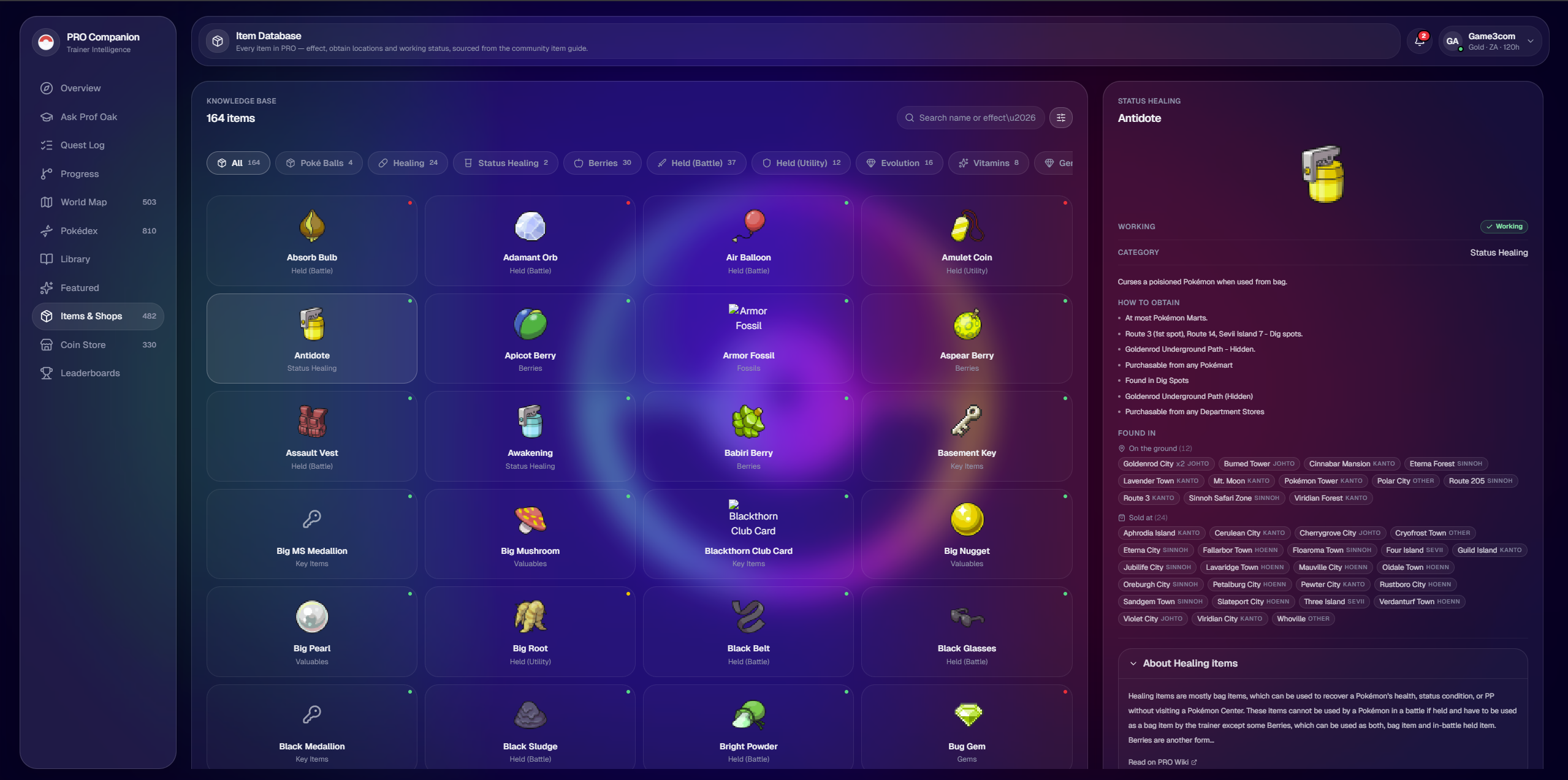Toggle the Poké Balls filter chip

click(x=319, y=163)
